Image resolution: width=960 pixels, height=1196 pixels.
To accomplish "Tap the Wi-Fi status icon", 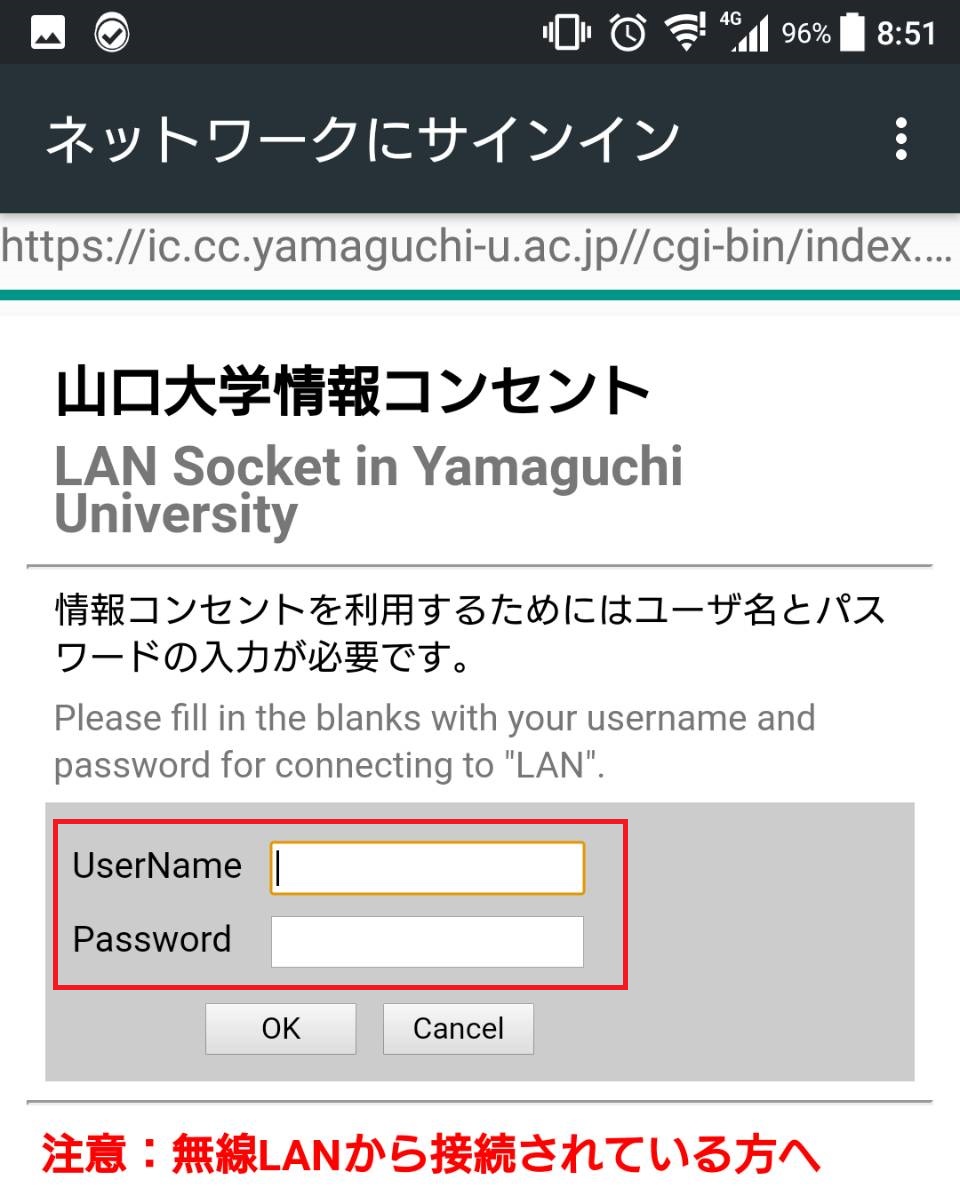I will [x=687, y=33].
